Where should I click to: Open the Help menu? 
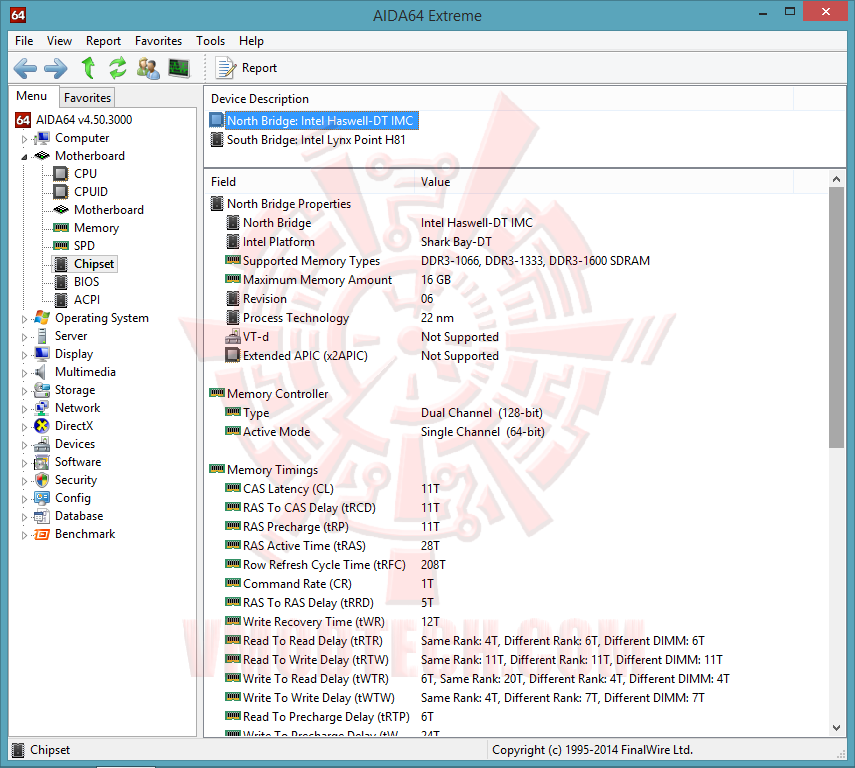(251, 41)
